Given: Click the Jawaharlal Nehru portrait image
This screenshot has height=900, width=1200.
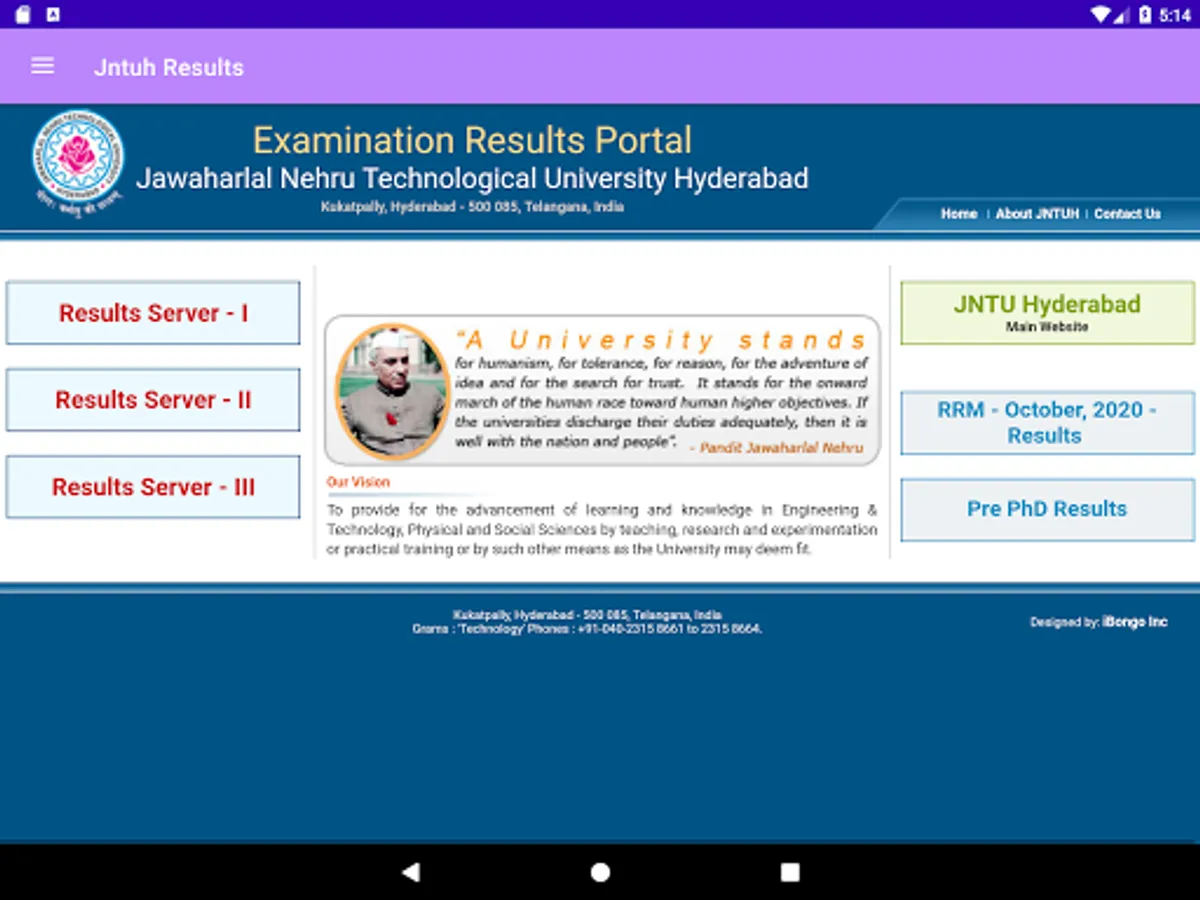Looking at the screenshot, I should 392,391.
